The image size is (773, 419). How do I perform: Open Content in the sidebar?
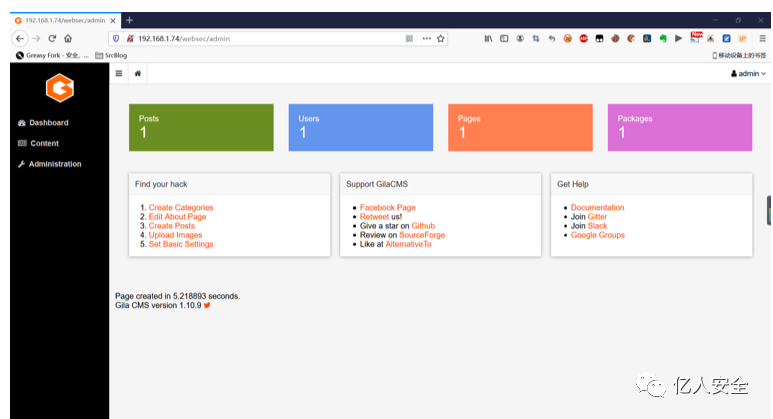point(38,143)
